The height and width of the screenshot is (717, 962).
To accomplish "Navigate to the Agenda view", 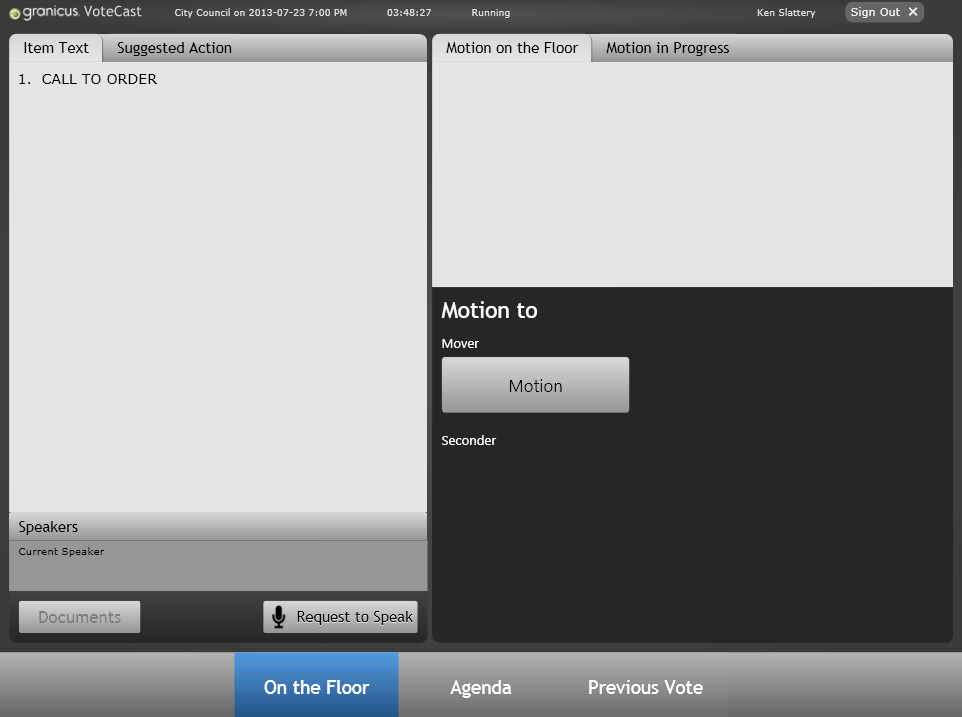I will click(x=480, y=687).
